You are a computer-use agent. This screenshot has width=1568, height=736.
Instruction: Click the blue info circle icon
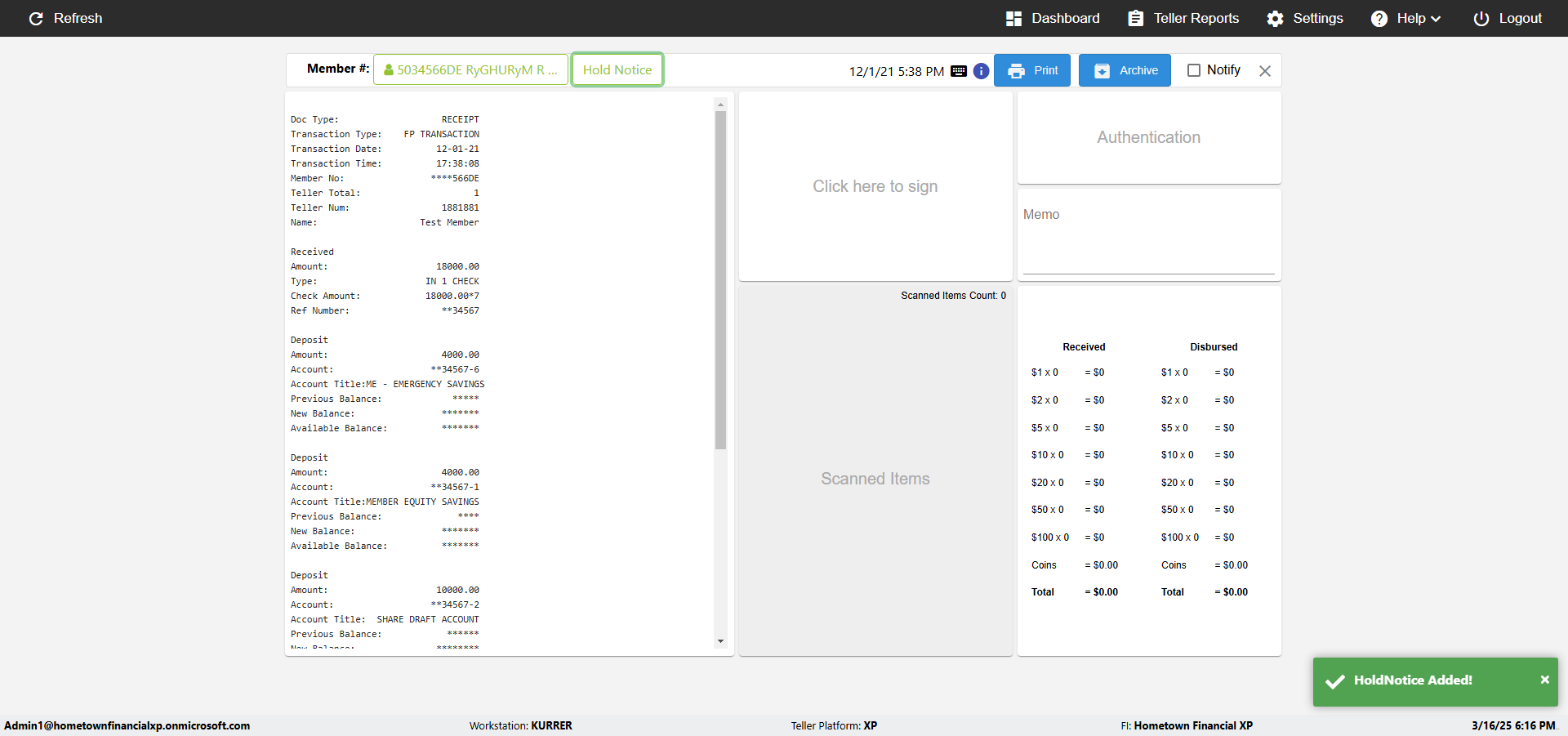(982, 71)
